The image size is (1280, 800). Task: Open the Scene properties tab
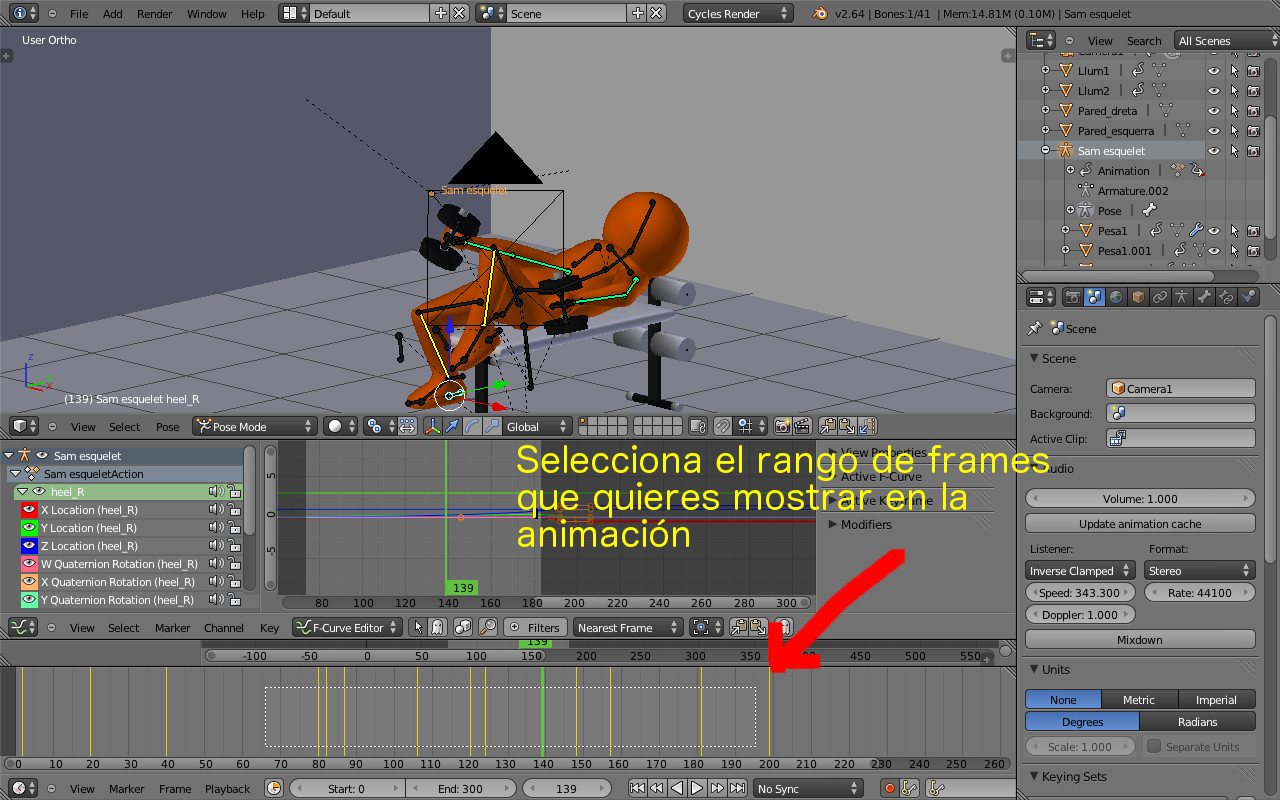(1095, 297)
